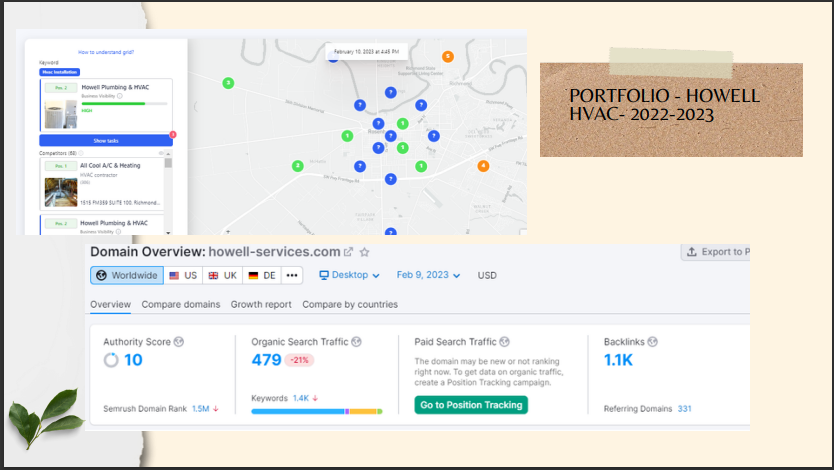Click the keyword distribution color bar
The height and width of the screenshot is (470, 834).
[x=316, y=412]
